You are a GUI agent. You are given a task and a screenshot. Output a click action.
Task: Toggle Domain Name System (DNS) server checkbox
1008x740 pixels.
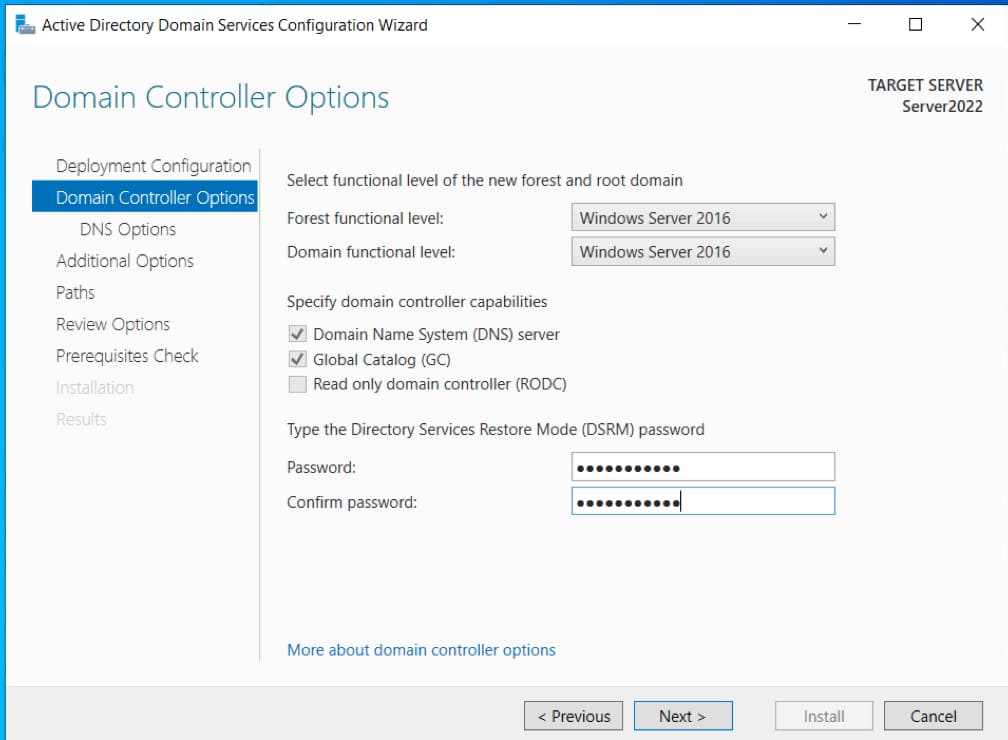tap(297, 335)
